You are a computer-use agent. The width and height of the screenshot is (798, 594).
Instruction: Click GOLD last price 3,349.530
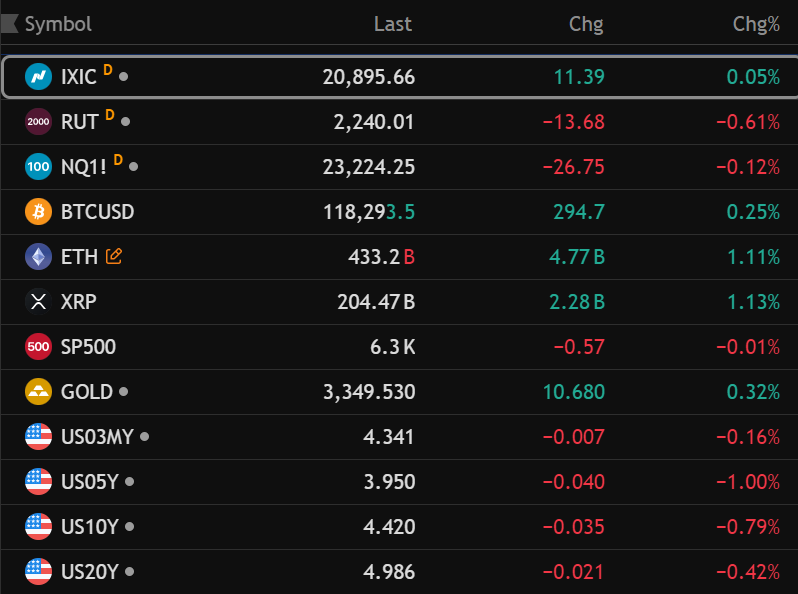pos(369,392)
